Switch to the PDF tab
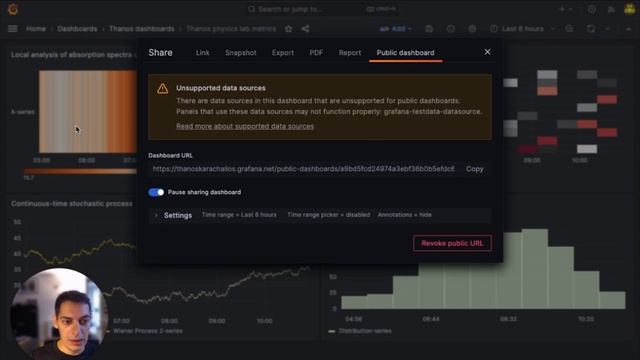Viewport: 640px width, 360px height. pyautogui.click(x=316, y=53)
